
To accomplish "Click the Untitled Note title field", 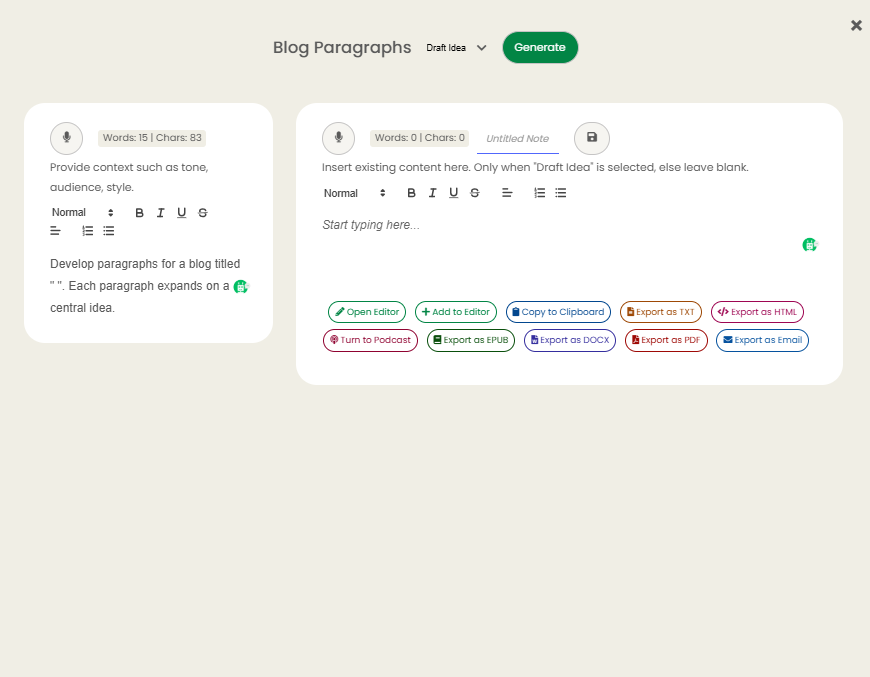I will (x=518, y=139).
